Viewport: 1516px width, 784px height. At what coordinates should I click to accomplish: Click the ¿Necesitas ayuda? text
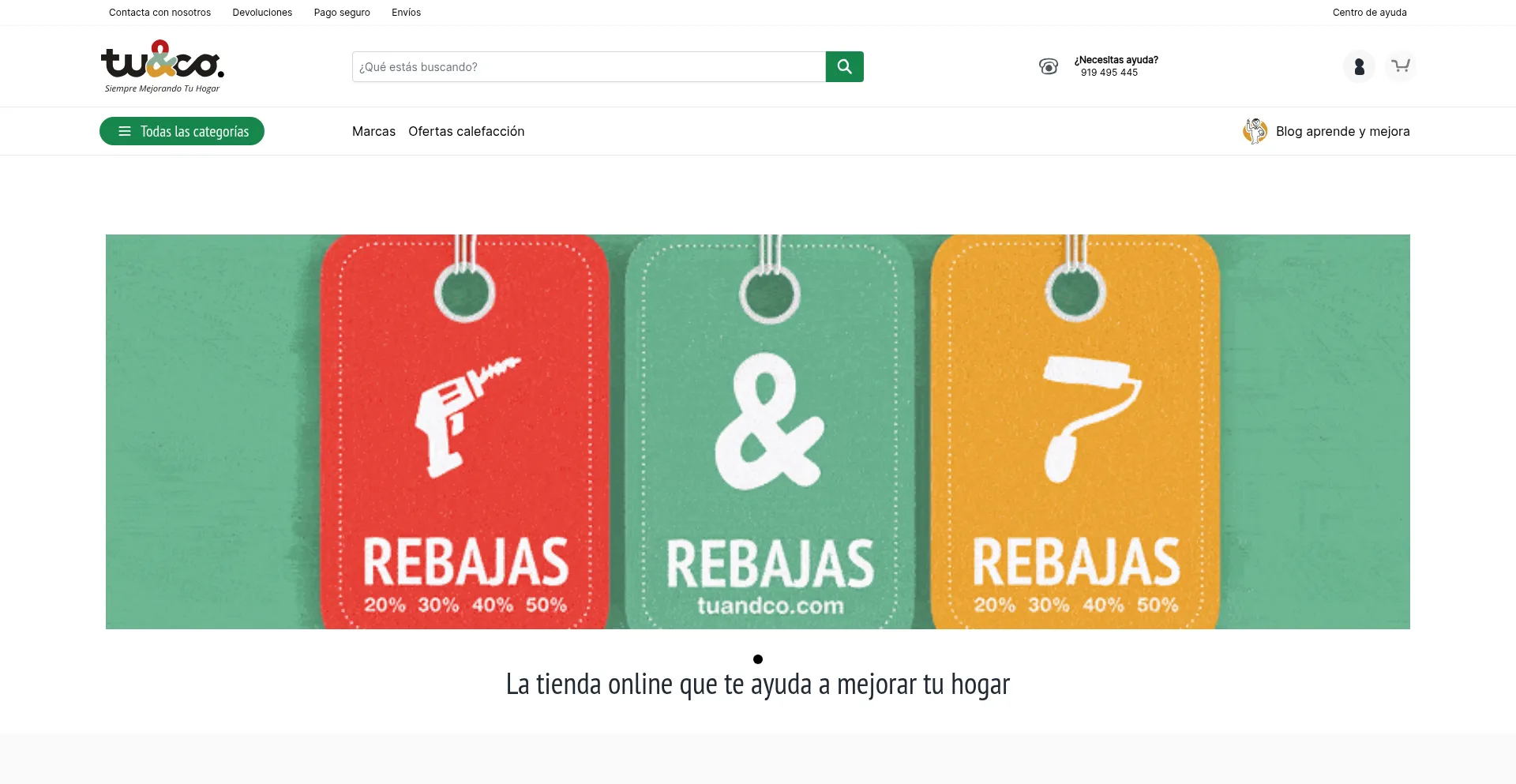point(1116,60)
